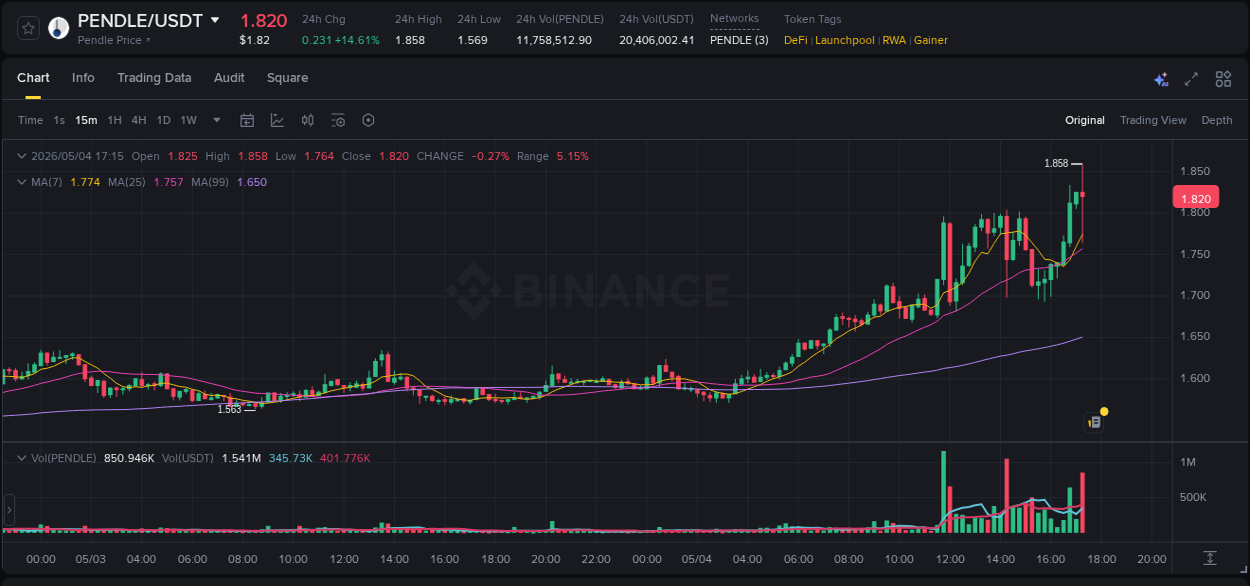Switch to the Chart tab
The height and width of the screenshot is (586, 1250).
click(x=33, y=78)
